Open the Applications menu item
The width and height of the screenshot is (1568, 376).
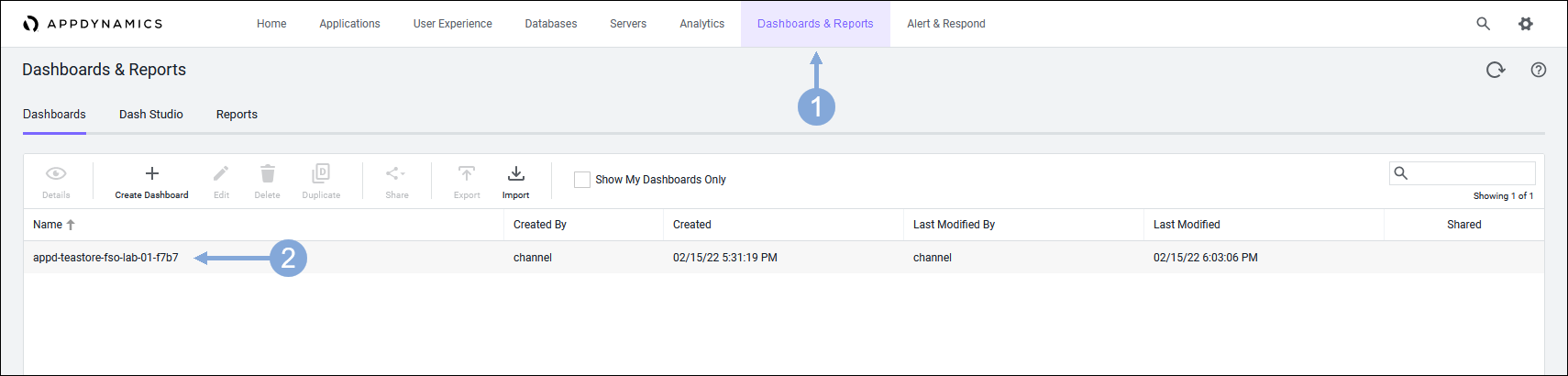(x=349, y=24)
